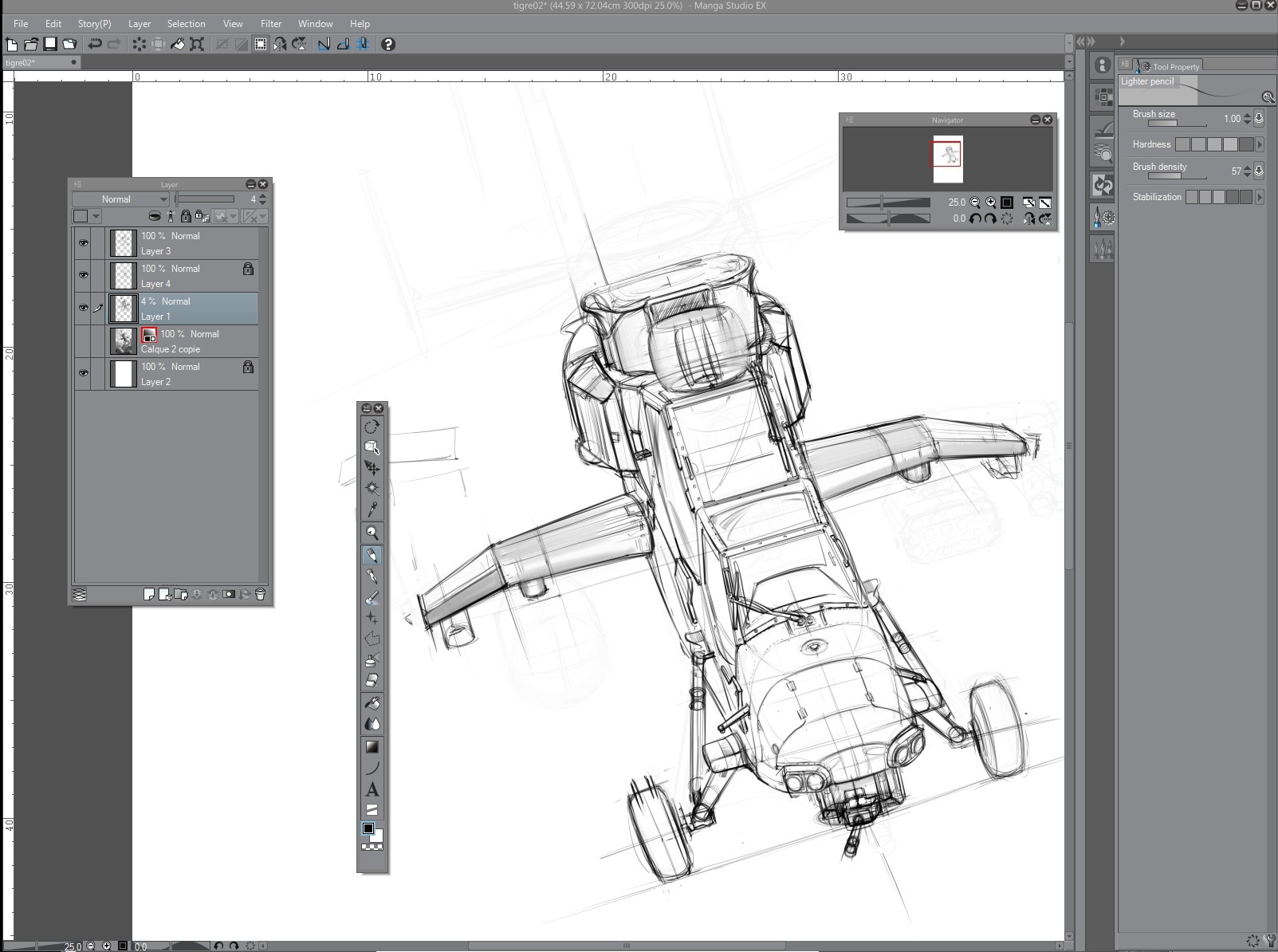Open the Sub tool detail wrench icon
1278x952 pixels.
click(x=1268, y=97)
